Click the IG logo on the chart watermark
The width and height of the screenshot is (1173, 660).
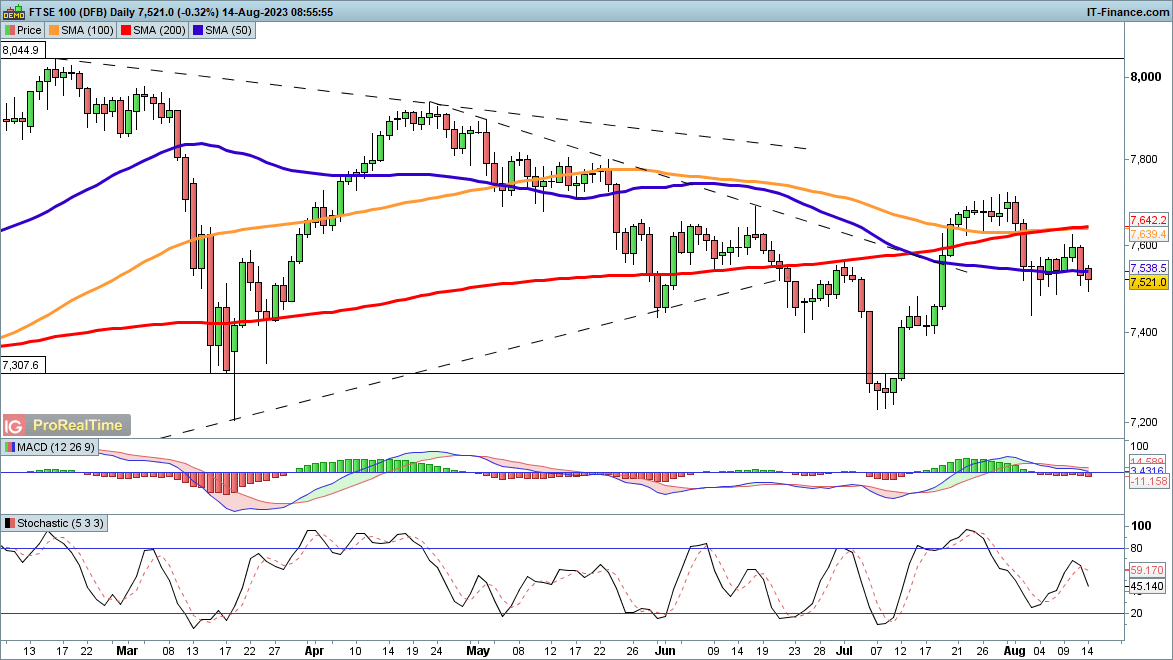tap(16, 425)
